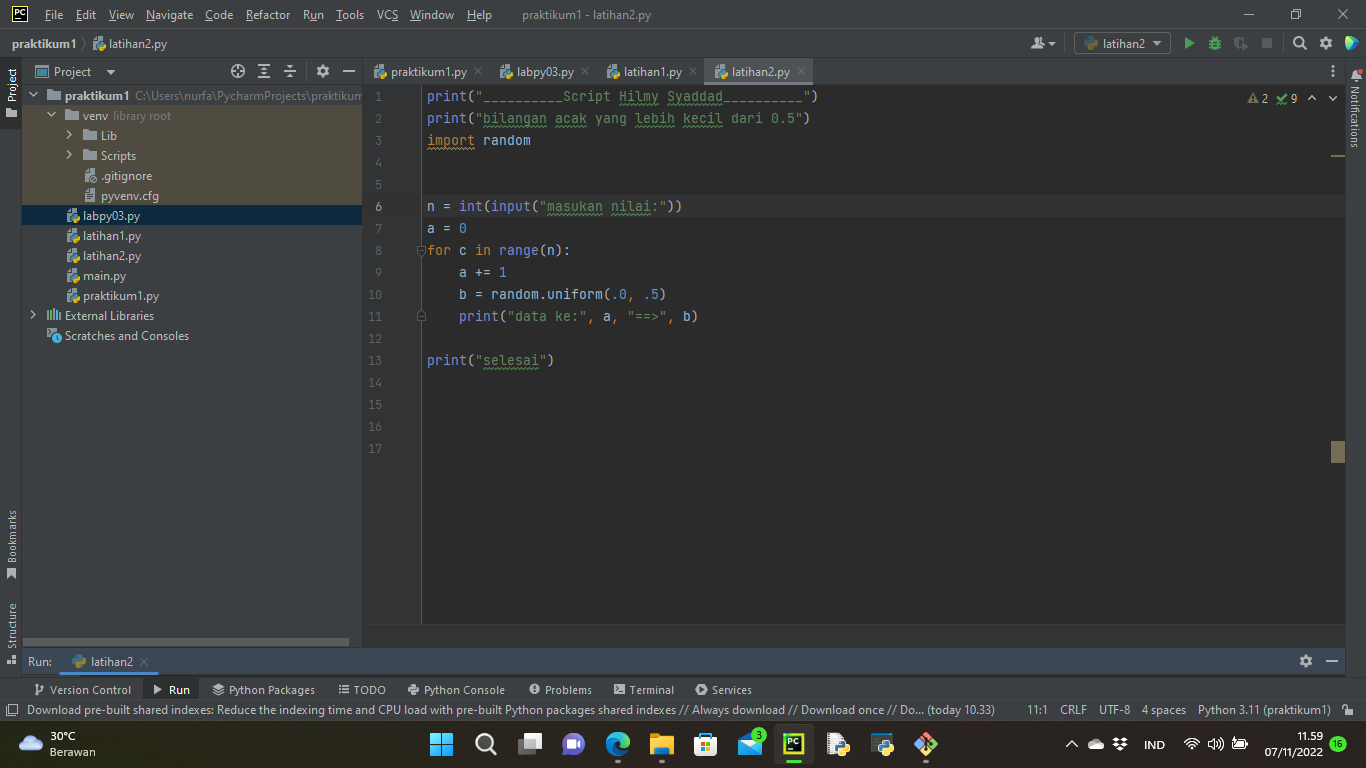
Task: Click the Select Opened File crosshair icon
Action: click(238, 71)
